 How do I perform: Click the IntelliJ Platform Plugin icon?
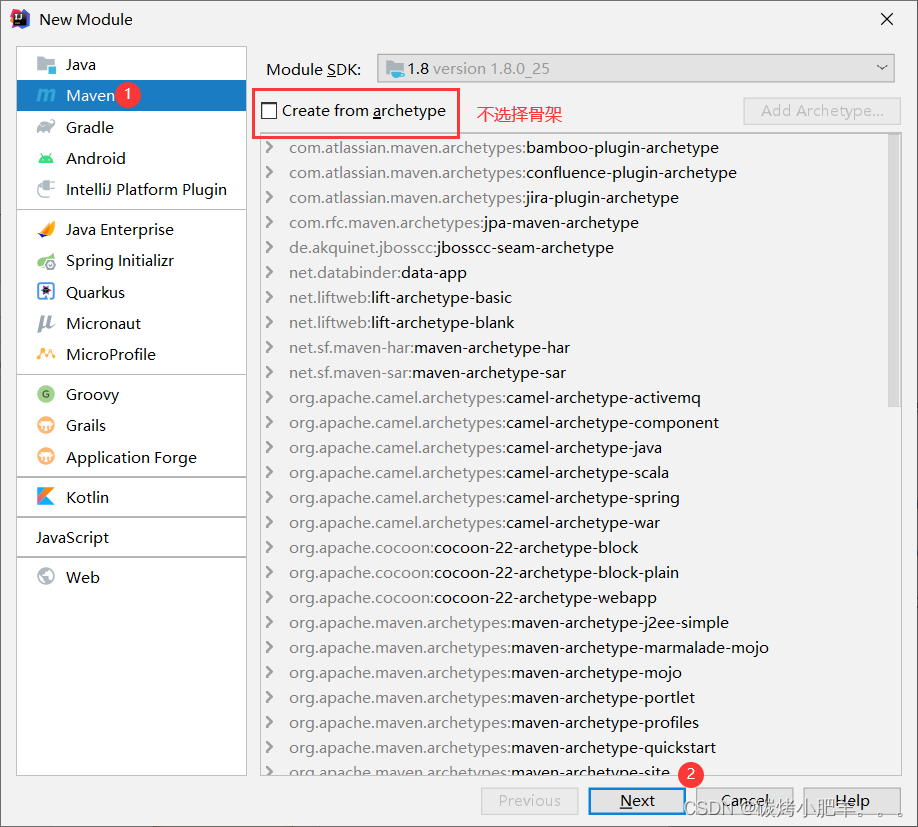click(x=46, y=190)
